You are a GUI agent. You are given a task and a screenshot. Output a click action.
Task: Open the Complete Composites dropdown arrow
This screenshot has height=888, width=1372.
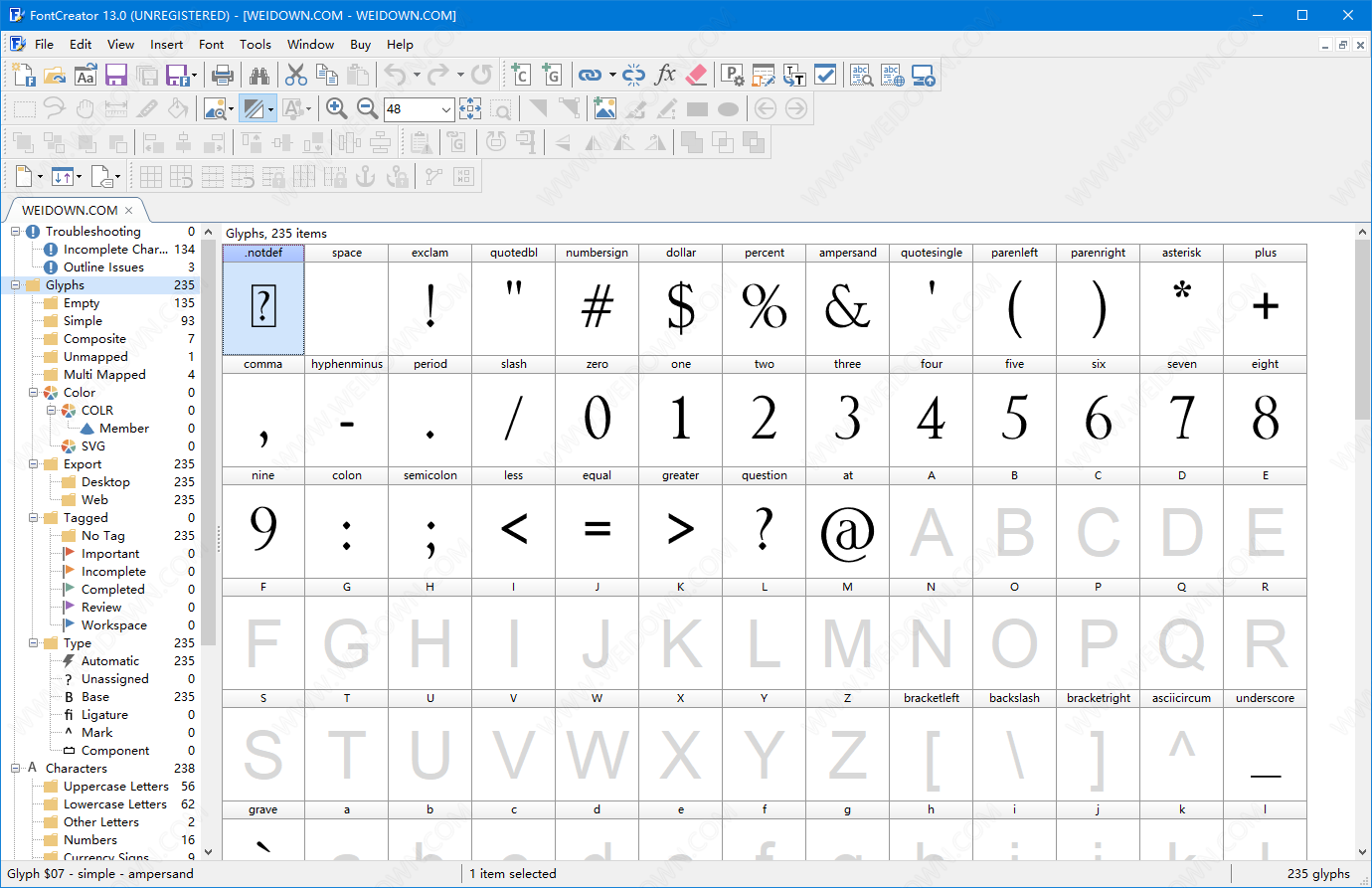[612, 75]
